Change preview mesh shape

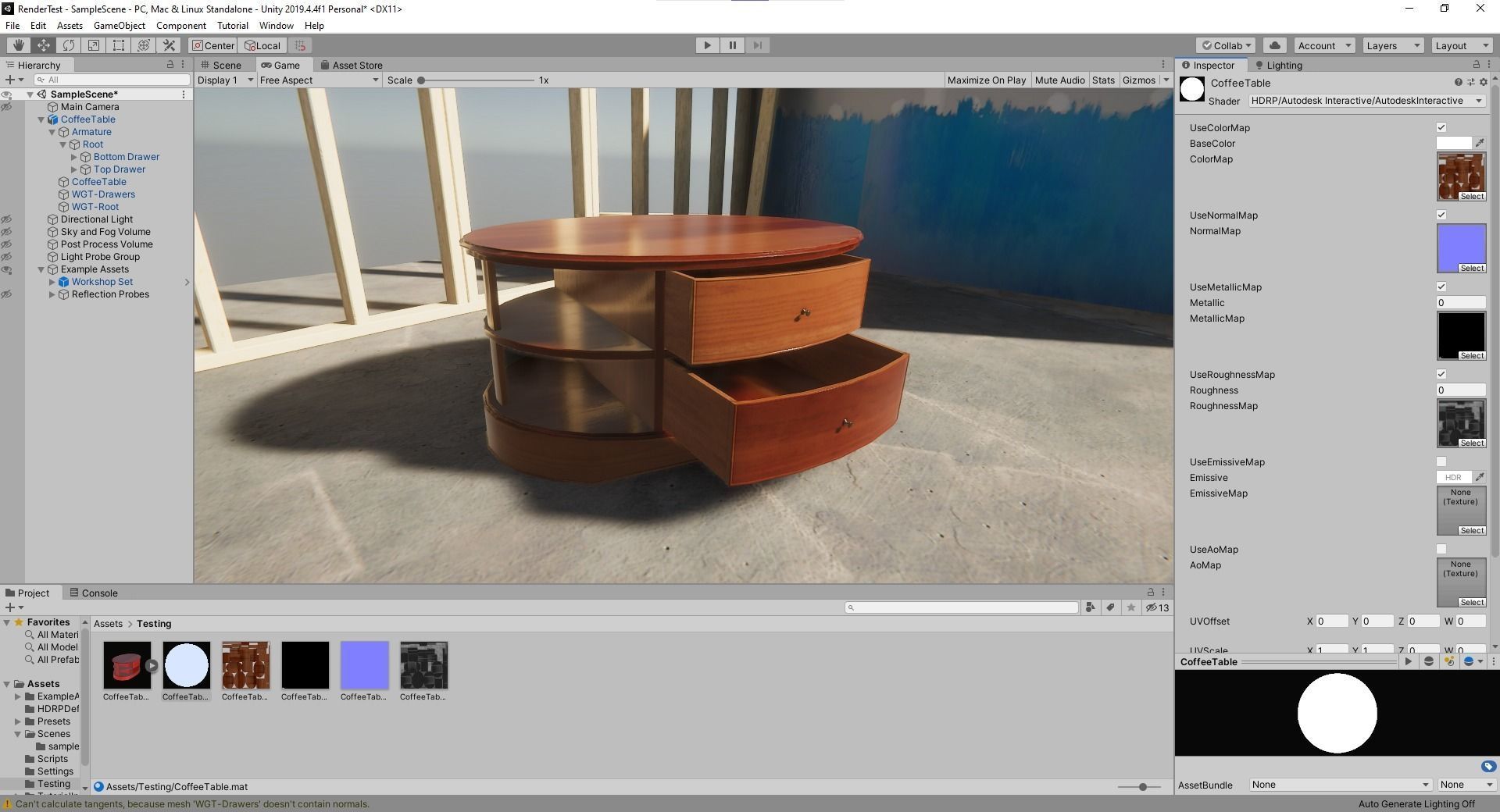pyautogui.click(x=1429, y=661)
